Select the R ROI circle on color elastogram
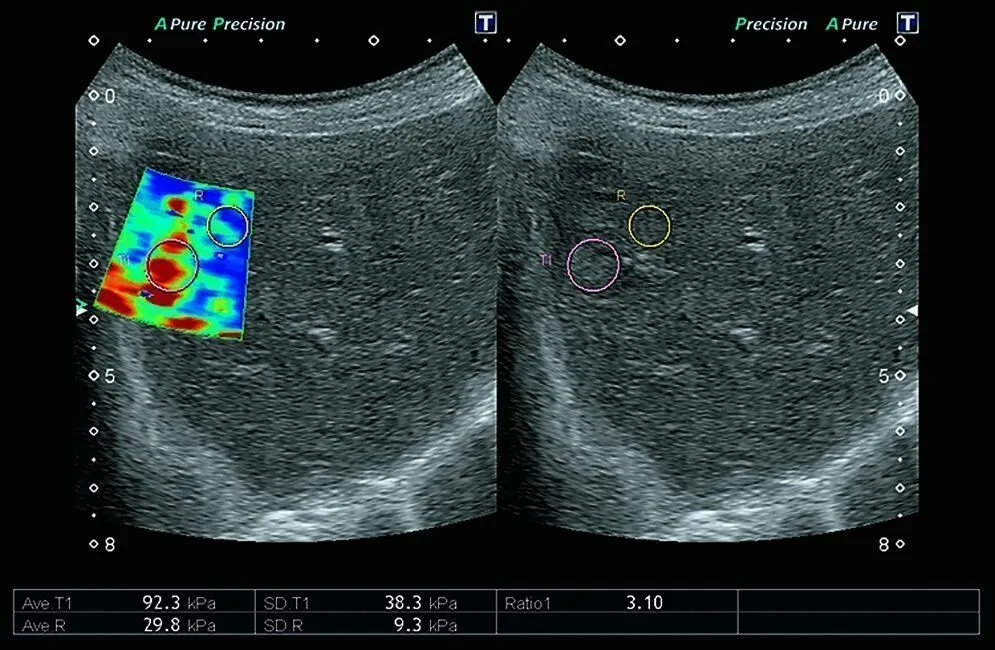This screenshot has height=650, width=995. pyautogui.click(x=227, y=225)
